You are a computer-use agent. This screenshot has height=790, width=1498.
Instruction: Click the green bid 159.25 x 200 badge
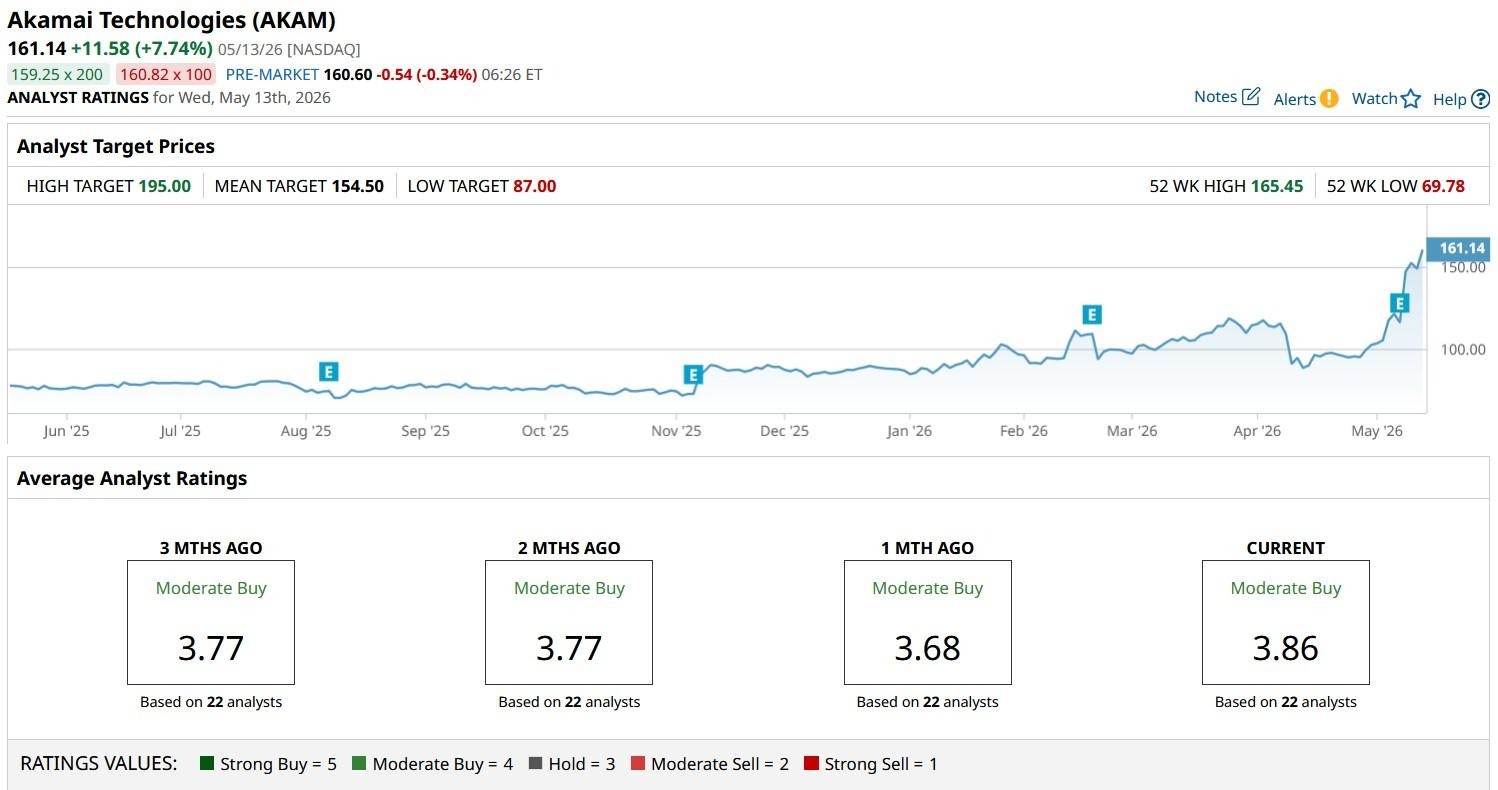point(58,74)
